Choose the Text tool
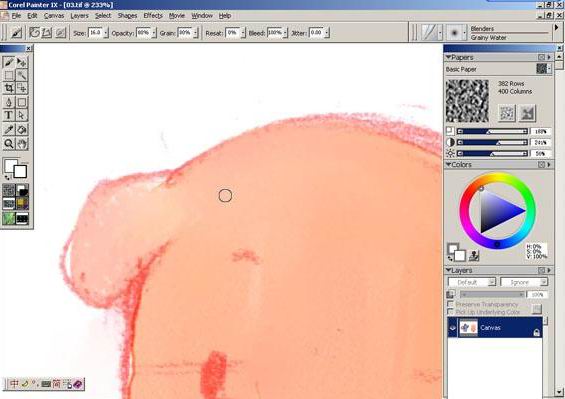This screenshot has width=565, height=399. pyautogui.click(x=9, y=116)
